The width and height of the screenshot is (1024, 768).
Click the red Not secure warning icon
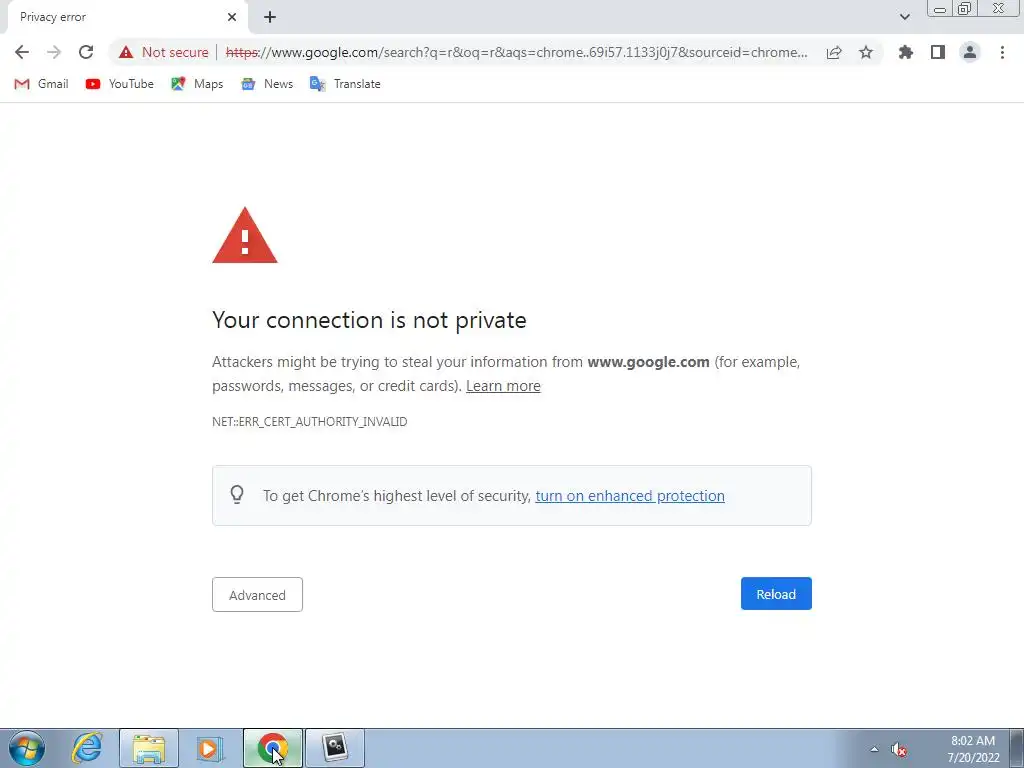(126, 52)
